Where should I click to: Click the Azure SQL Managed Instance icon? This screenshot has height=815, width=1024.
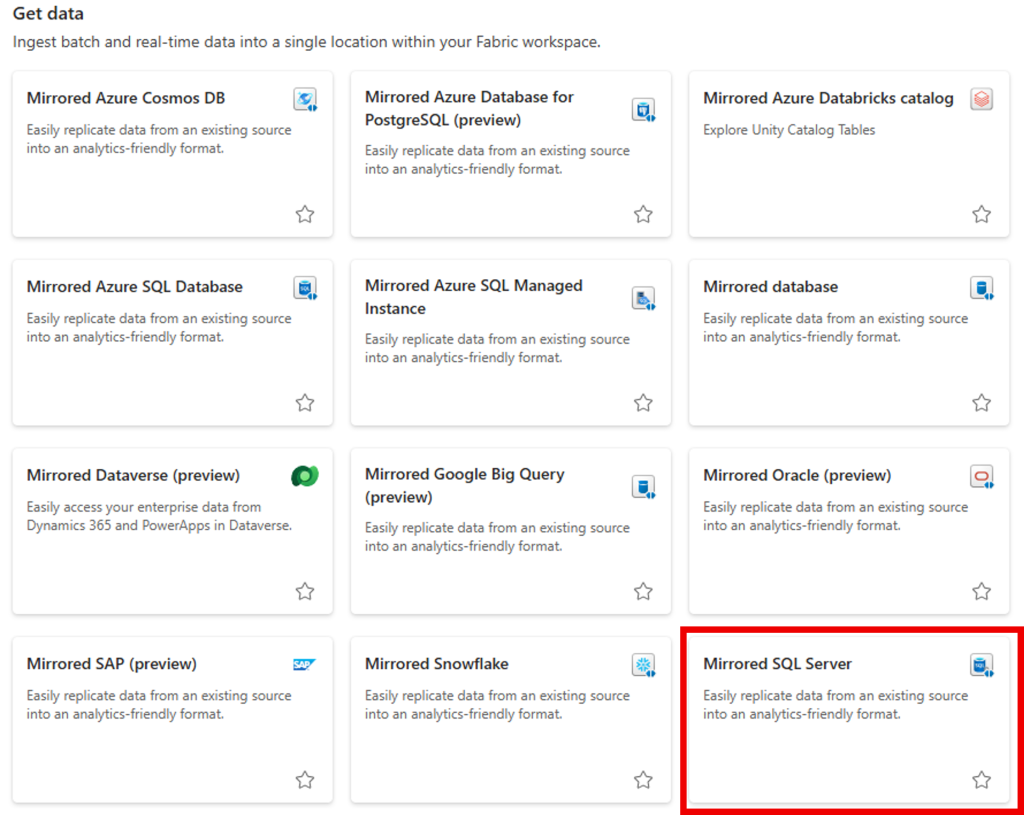(643, 298)
